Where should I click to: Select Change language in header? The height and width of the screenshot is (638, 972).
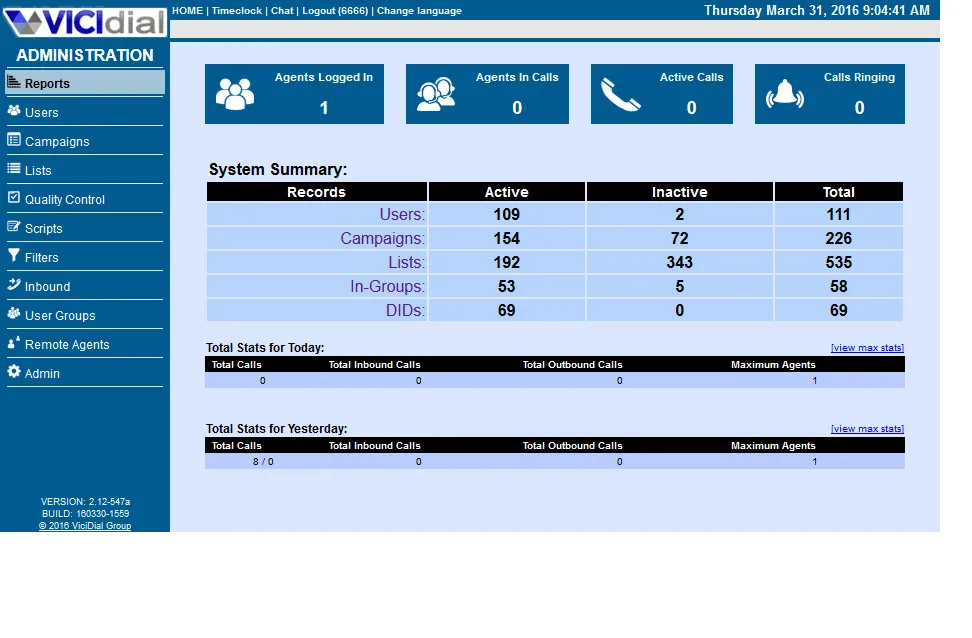(419, 11)
